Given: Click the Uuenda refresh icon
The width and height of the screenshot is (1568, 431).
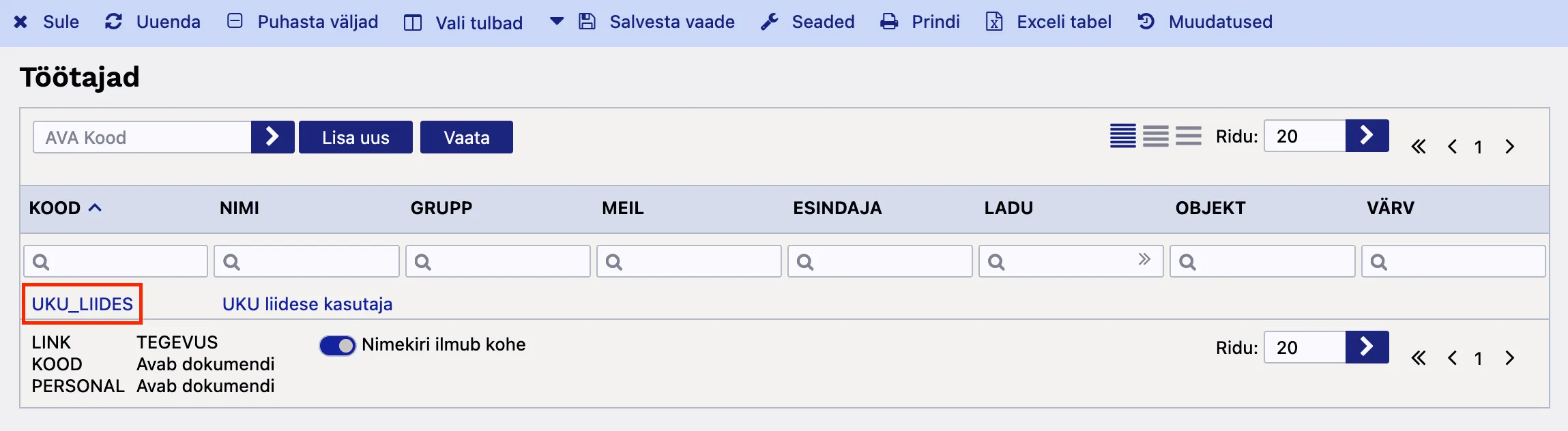Looking at the screenshot, I should [x=113, y=22].
